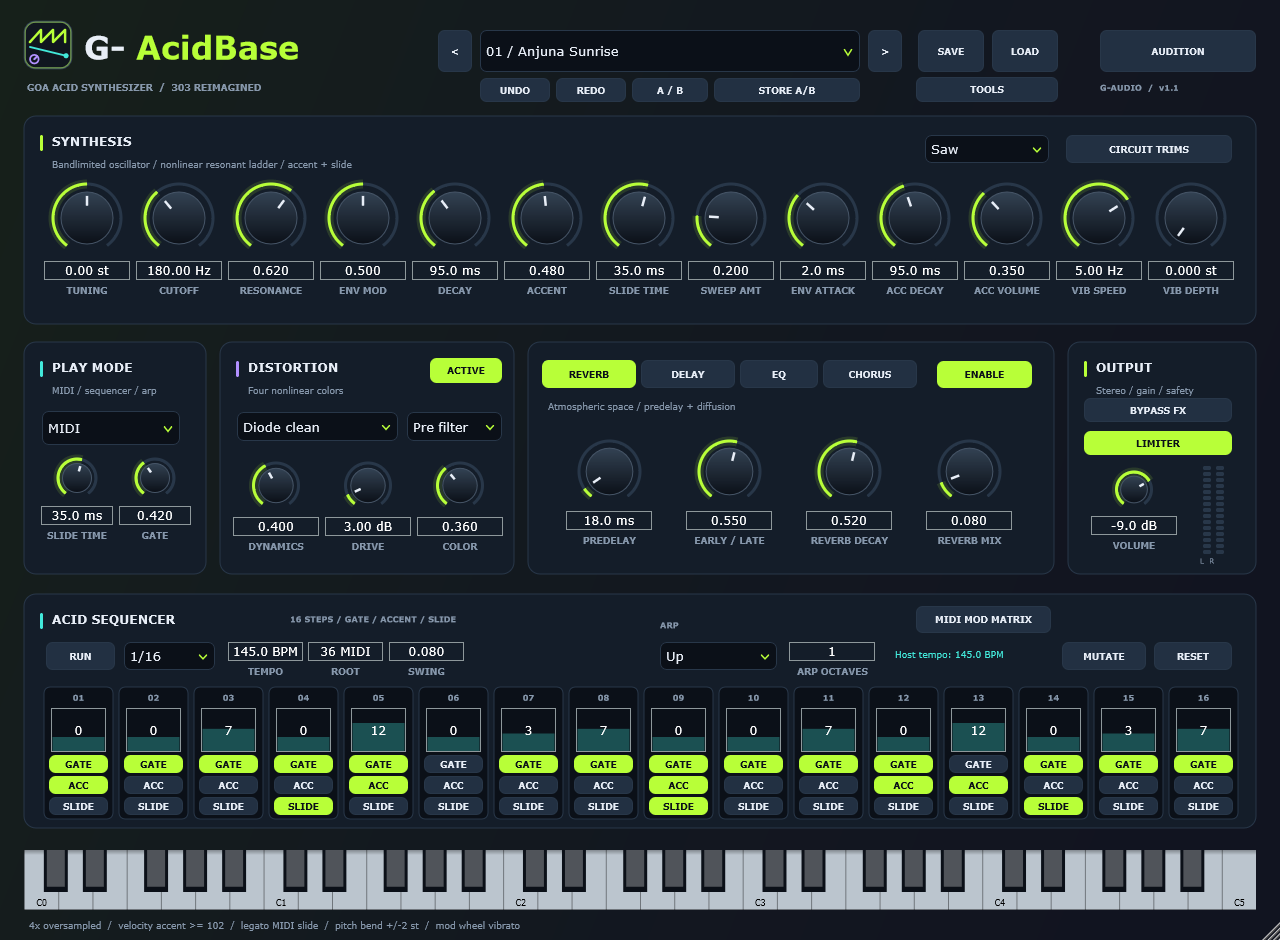
Task: Open the TOOLS menu button
Action: point(987,90)
